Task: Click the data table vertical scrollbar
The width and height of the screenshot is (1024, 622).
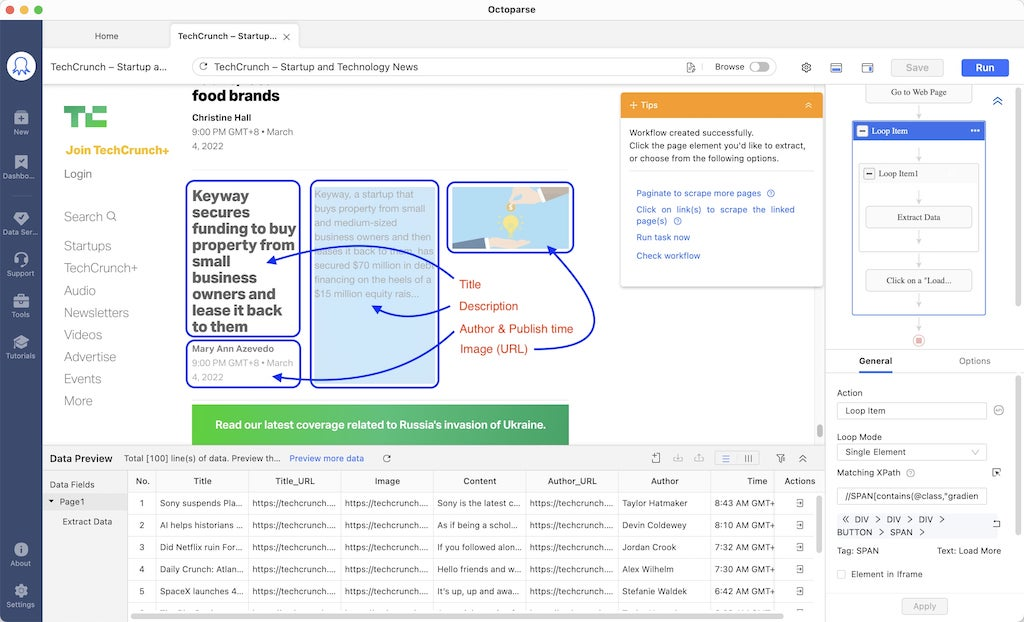Action: [819, 525]
